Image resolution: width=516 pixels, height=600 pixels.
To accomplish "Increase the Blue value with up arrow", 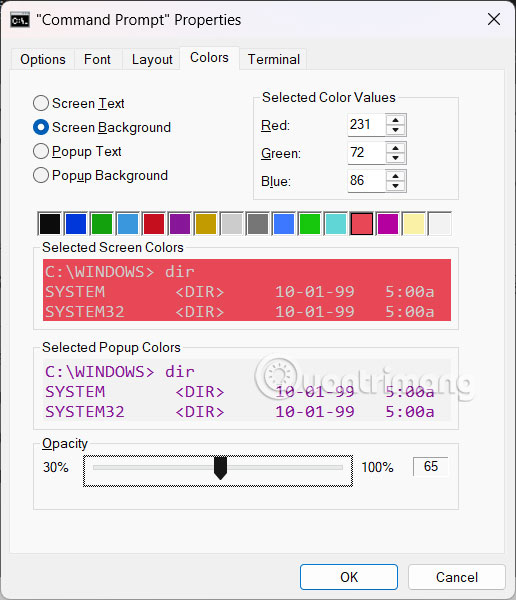I will pyautogui.click(x=395, y=176).
